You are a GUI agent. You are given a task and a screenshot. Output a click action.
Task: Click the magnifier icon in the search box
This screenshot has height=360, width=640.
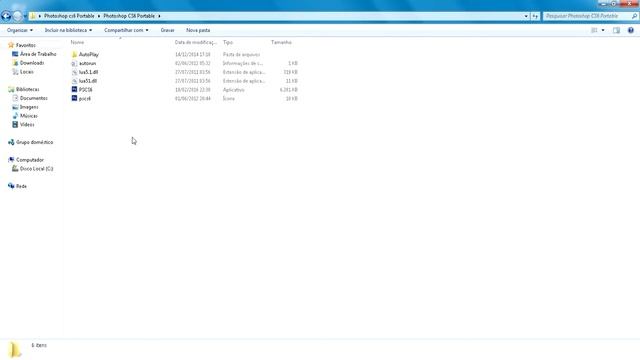point(634,16)
